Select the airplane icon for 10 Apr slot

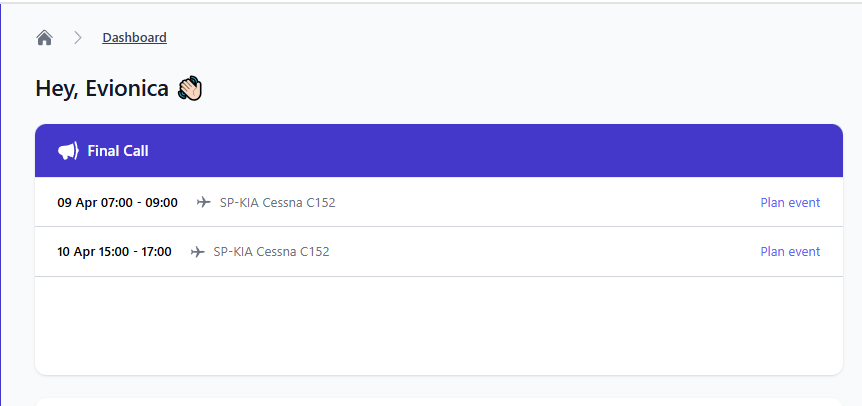pyautogui.click(x=198, y=252)
